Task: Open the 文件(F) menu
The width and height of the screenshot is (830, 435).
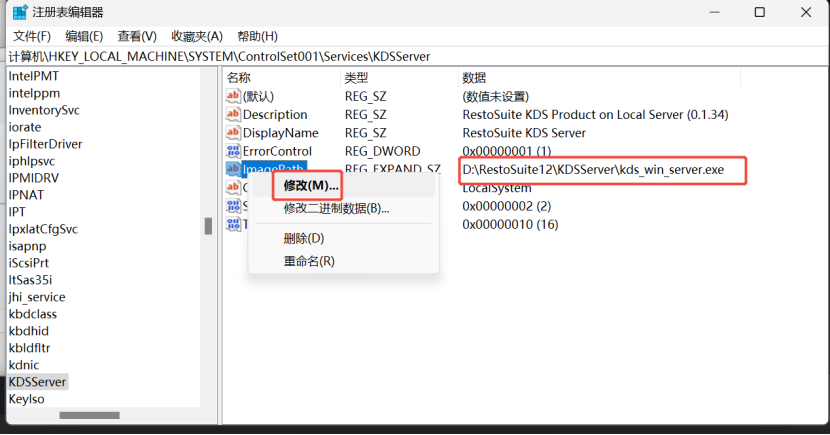Action: pyautogui.click(x=32, y=36)
